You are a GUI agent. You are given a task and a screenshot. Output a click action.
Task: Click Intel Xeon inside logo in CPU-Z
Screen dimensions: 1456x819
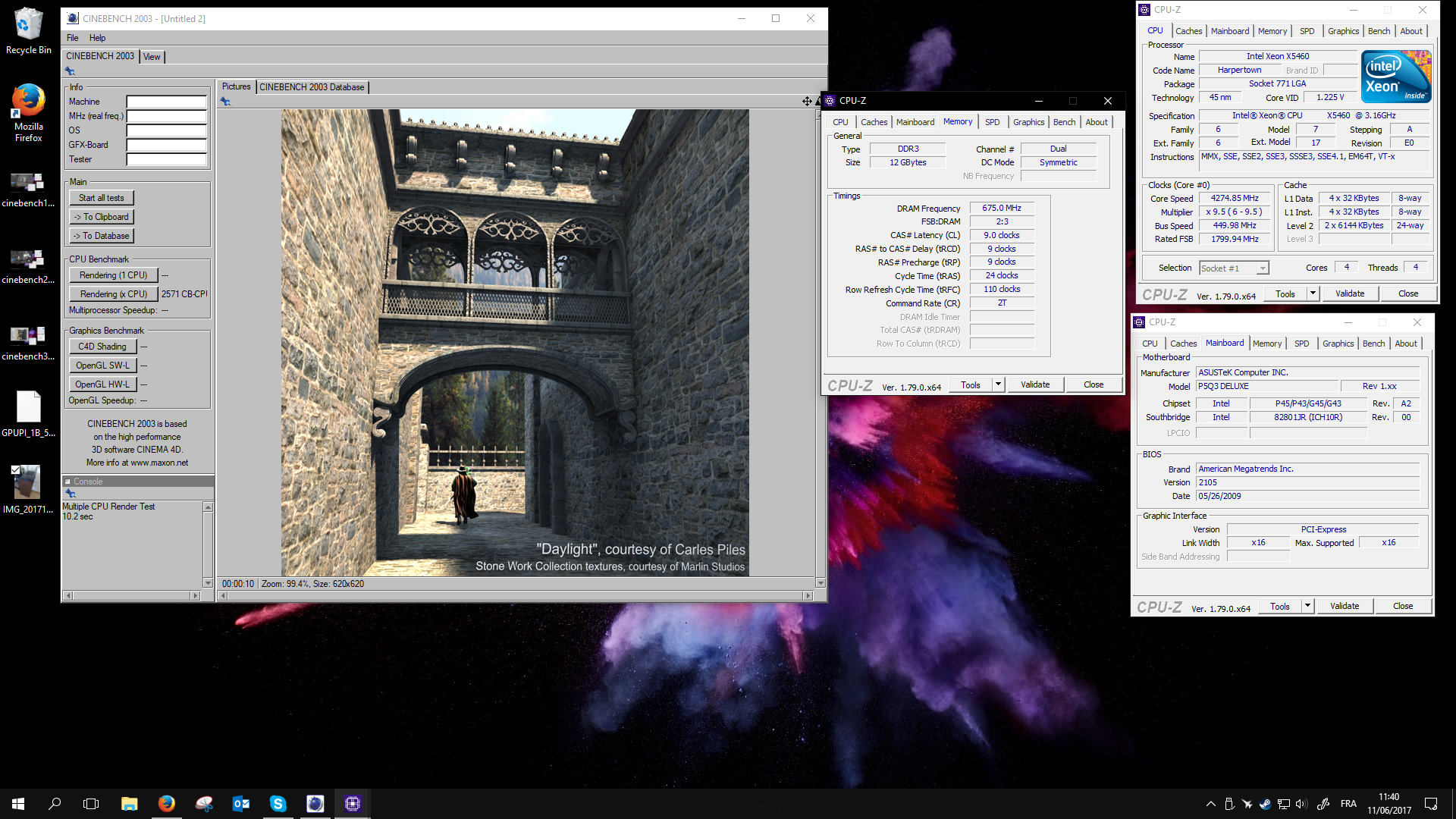[1395, 77]
